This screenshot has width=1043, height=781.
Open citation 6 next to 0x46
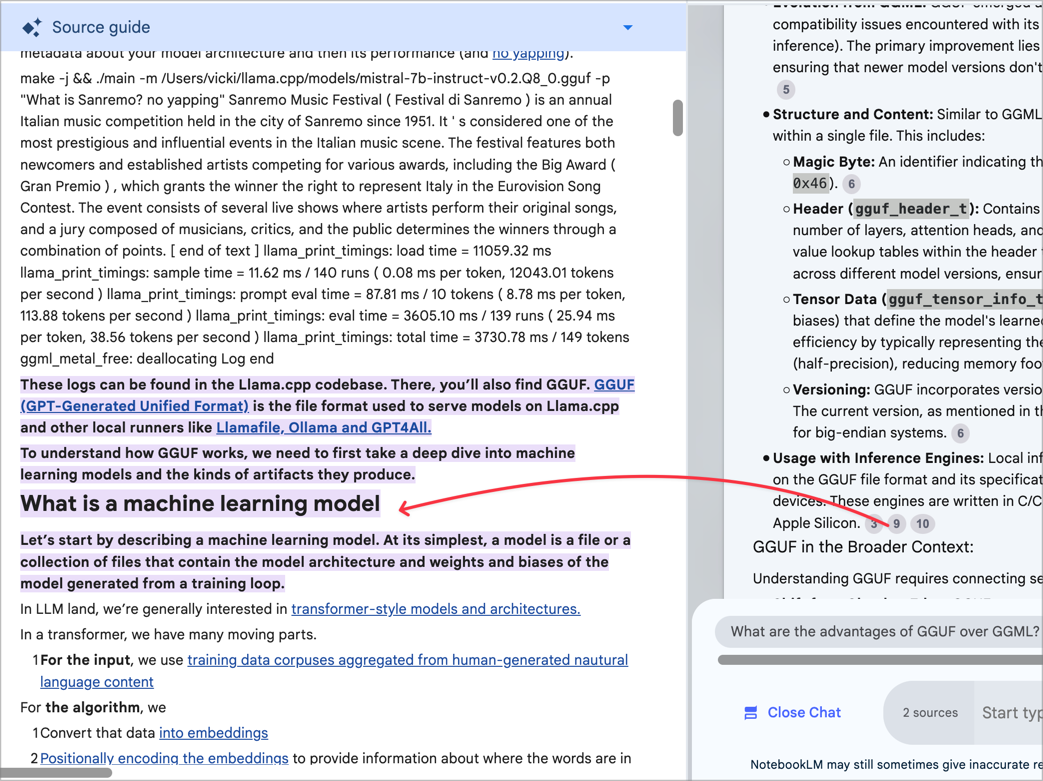(x=851, y=184)
